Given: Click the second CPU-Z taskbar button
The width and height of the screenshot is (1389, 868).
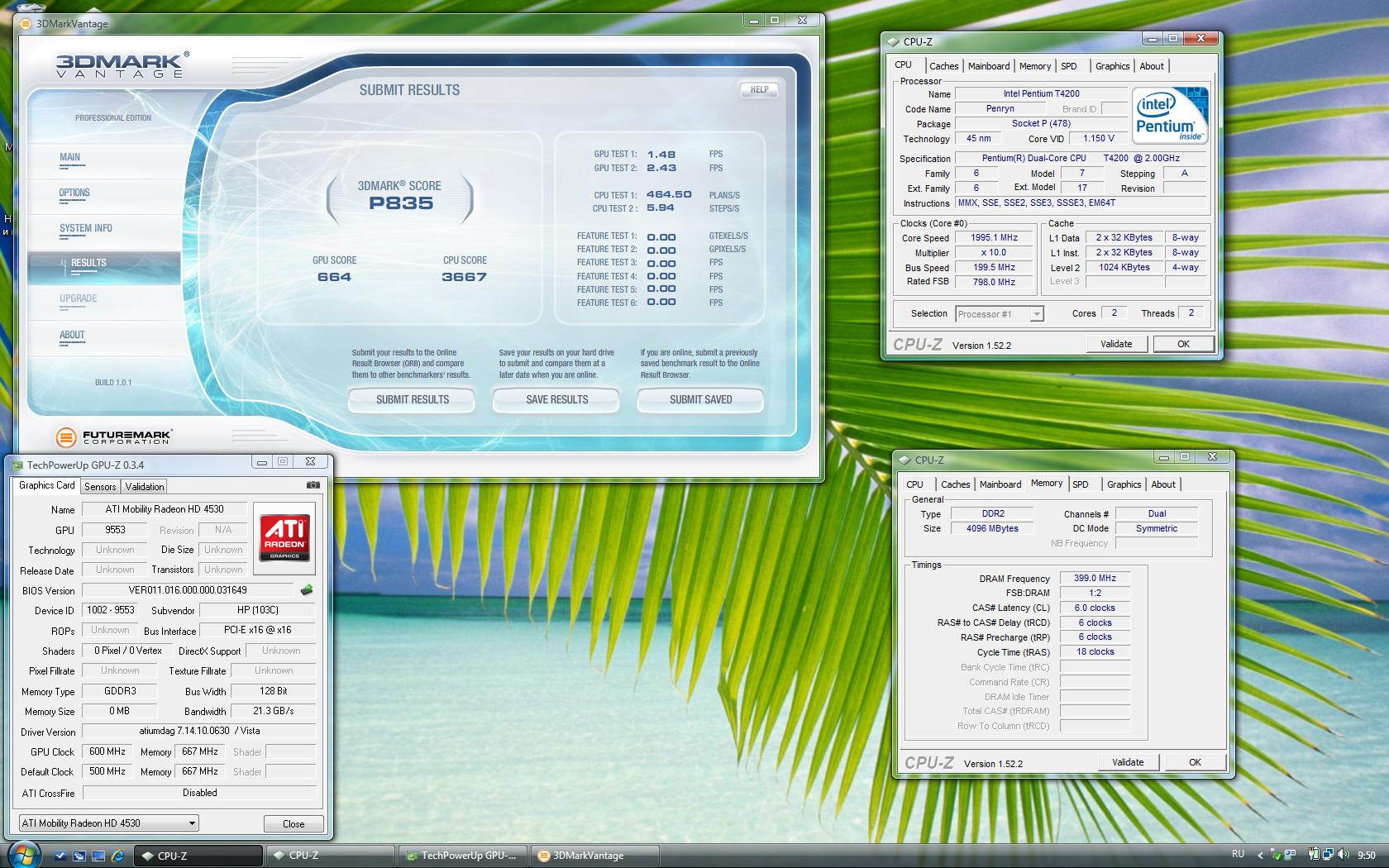Looking at the screenshot, I should (x=331, y=856).
